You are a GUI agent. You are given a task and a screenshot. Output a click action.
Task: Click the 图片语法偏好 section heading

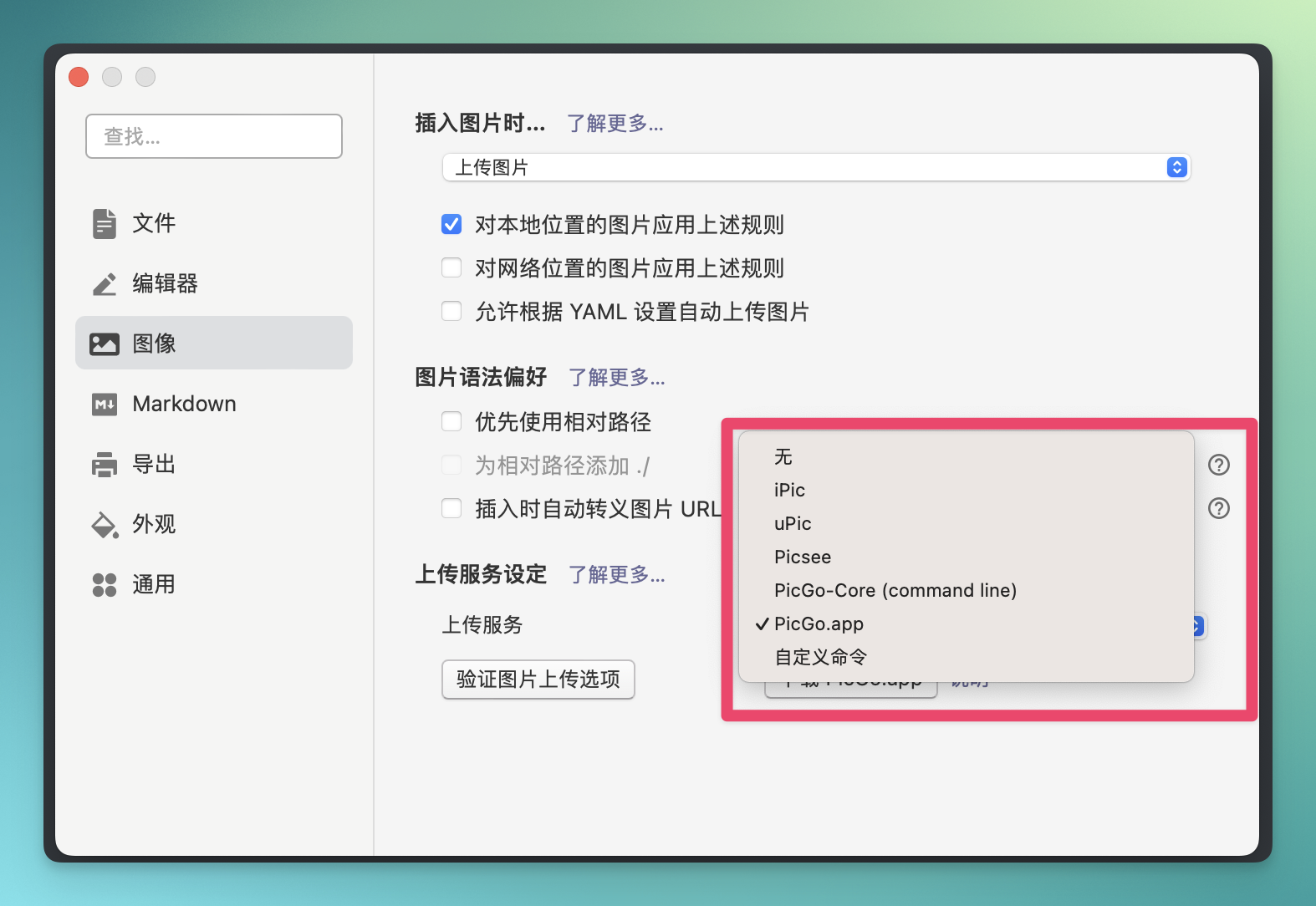pyautogui.click(x=481, y=378)
